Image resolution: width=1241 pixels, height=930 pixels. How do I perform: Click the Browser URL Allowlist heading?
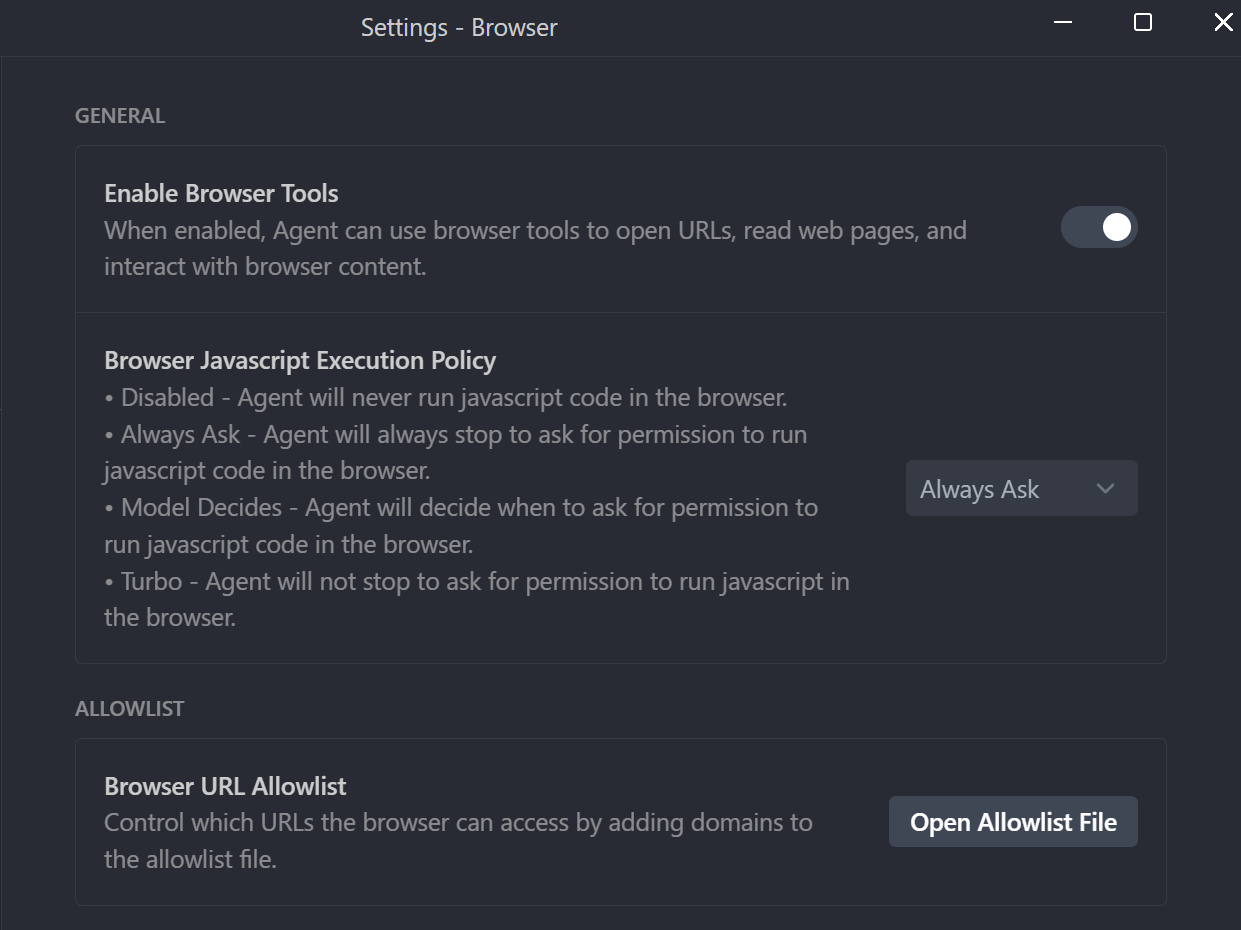224,786
